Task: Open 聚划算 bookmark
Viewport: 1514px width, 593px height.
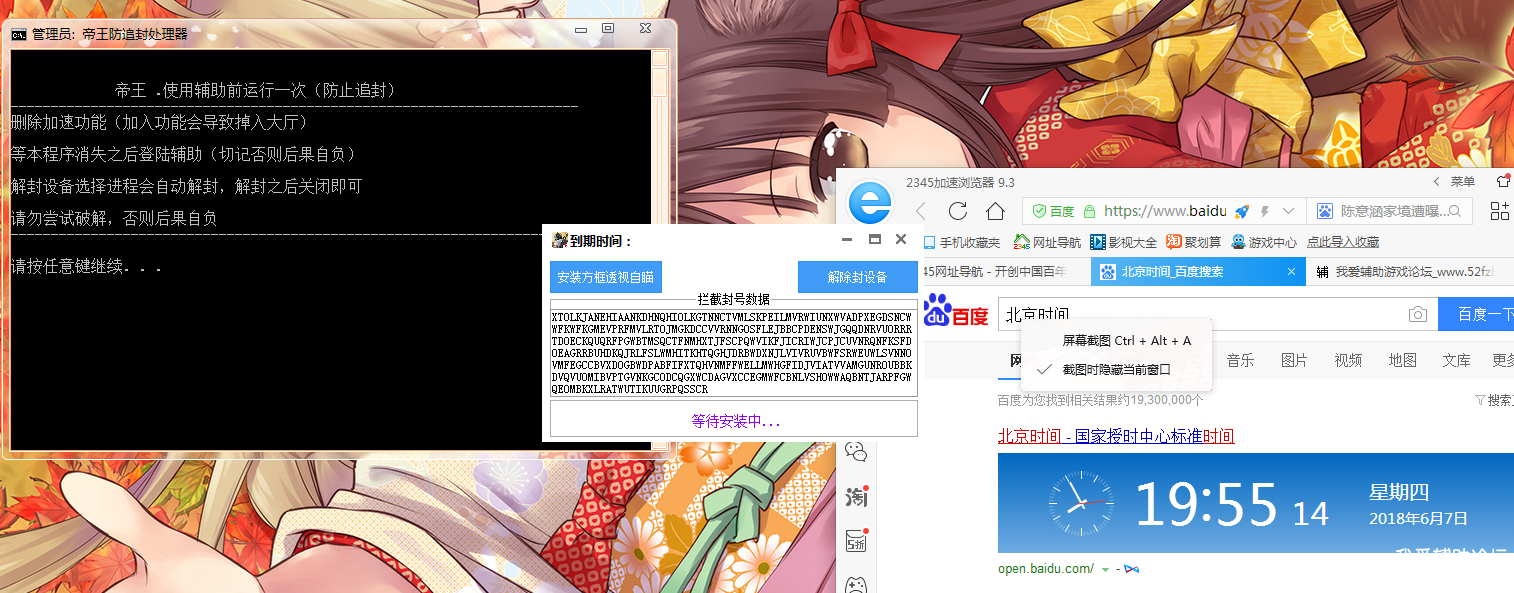Action: pyautogui.click(x=1194, y=242)
